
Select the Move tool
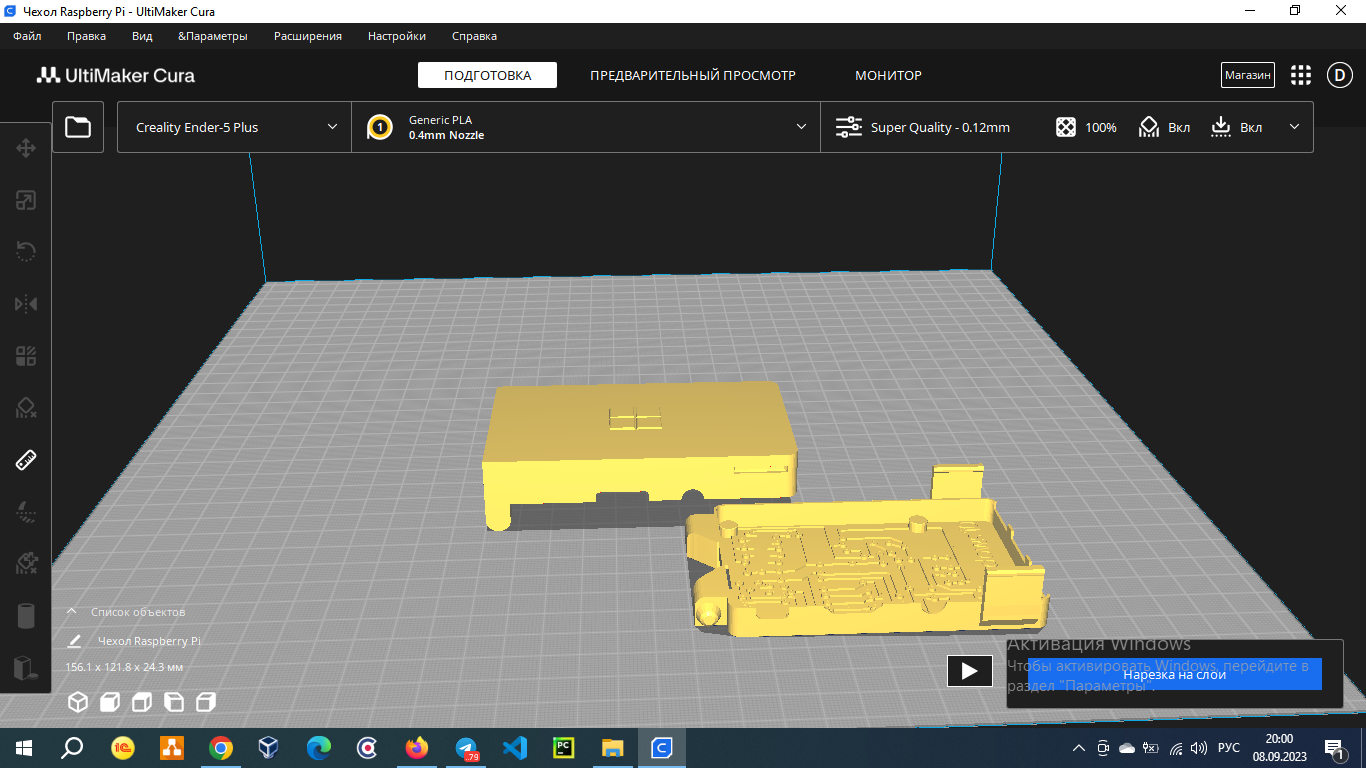(x=26, y=148)
